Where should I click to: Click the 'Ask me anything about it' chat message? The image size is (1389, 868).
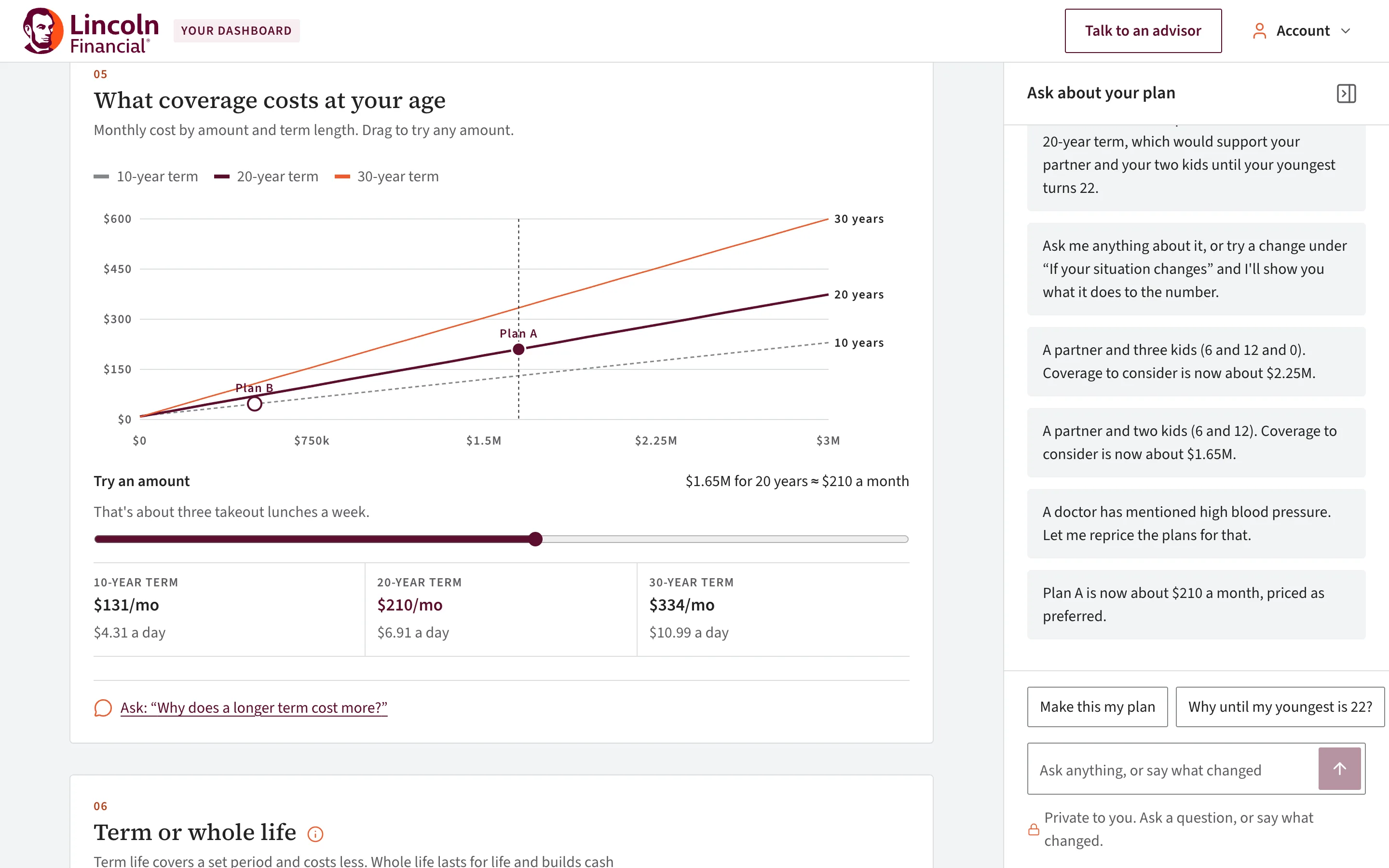(1196, 269)
